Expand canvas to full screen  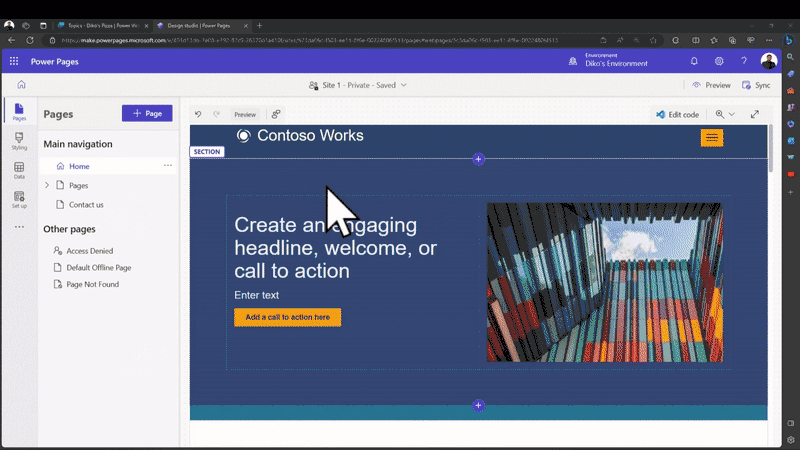755,114
